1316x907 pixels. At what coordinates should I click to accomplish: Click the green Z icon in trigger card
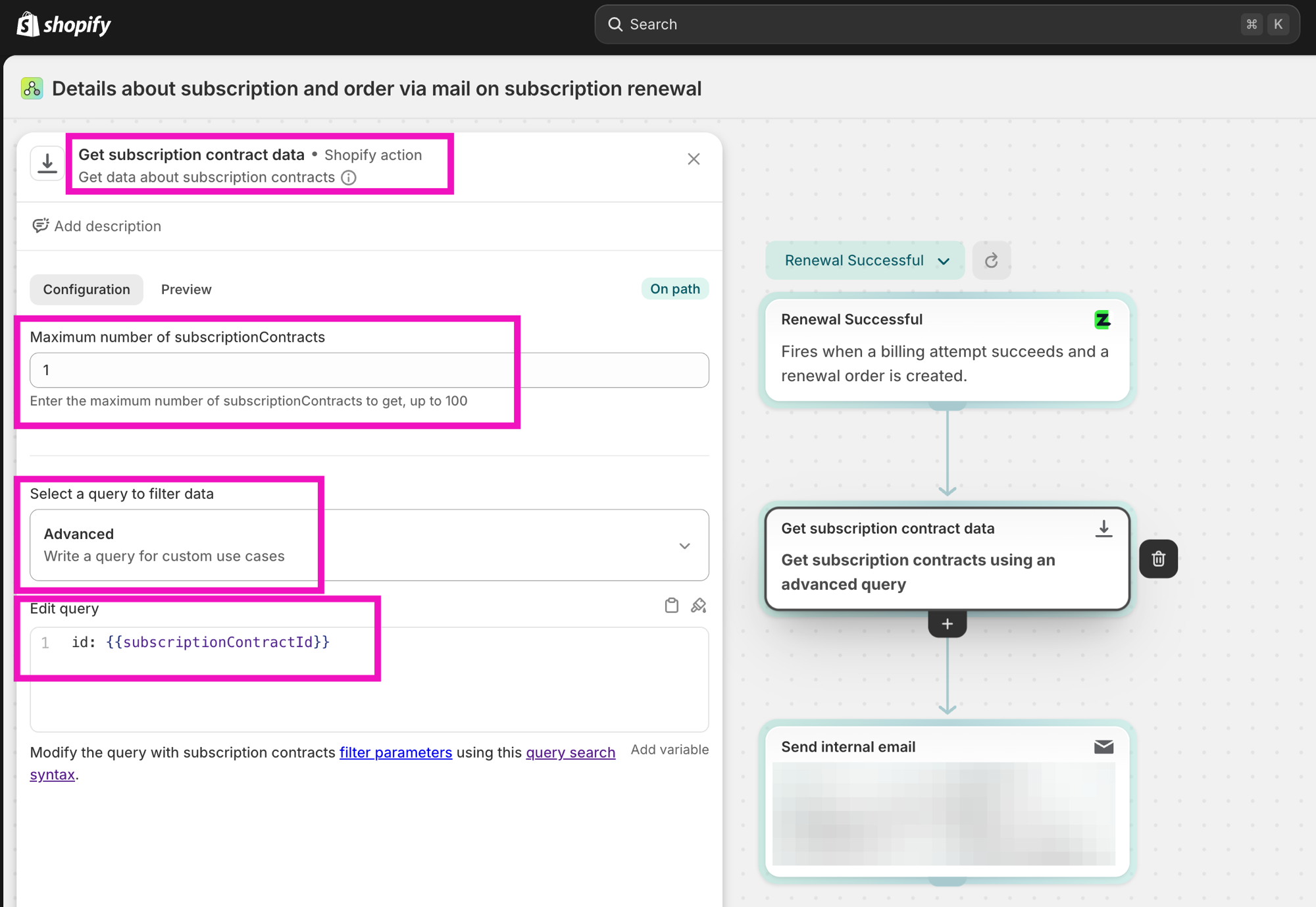click(1102, 320)
